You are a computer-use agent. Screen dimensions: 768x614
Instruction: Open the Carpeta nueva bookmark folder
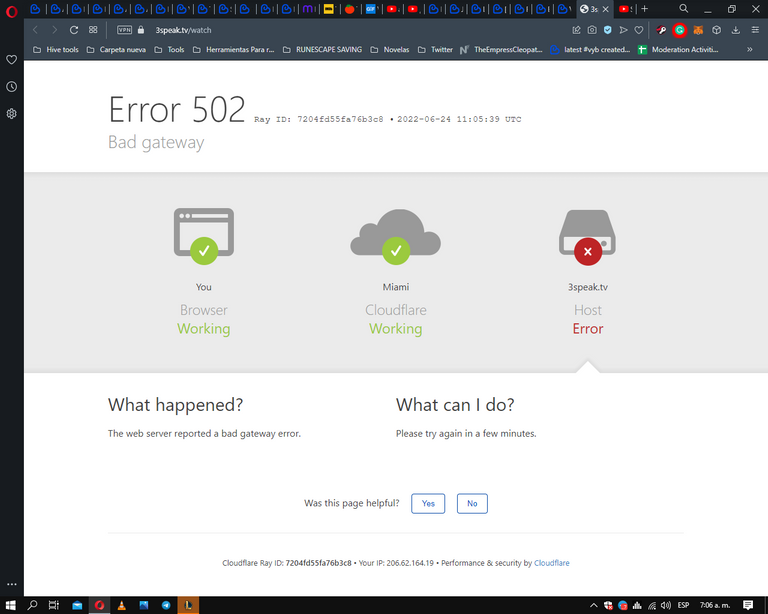pos(116,49)
